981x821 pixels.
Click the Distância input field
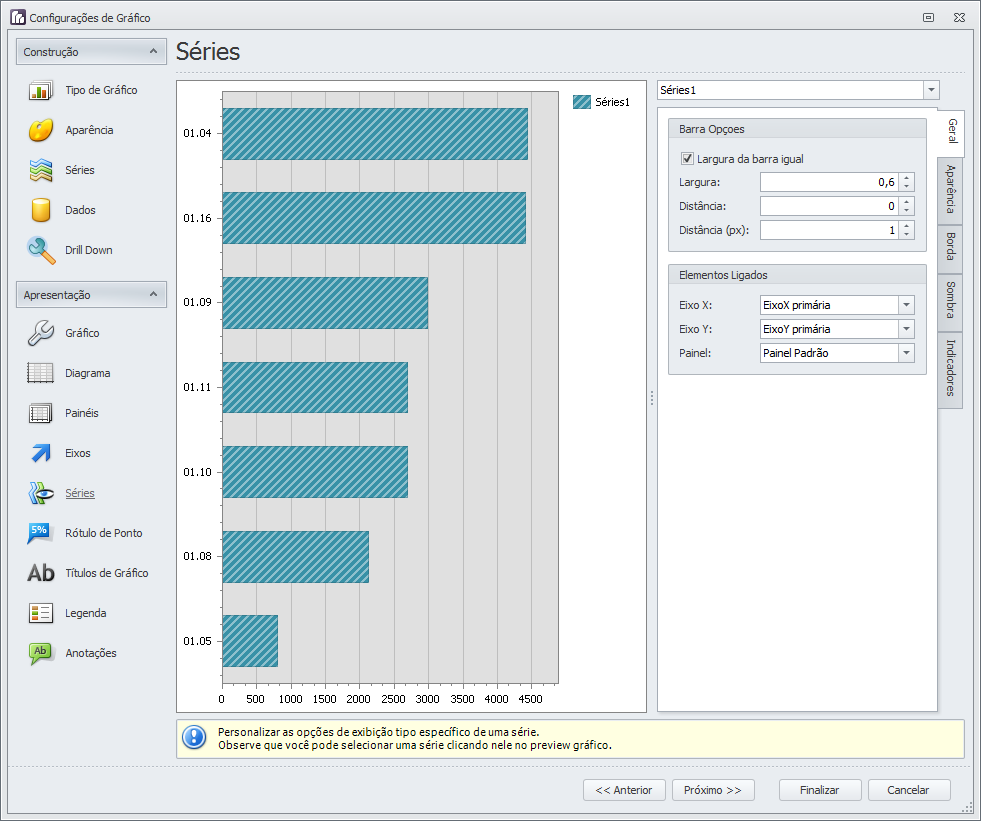[x=830, y=206]
